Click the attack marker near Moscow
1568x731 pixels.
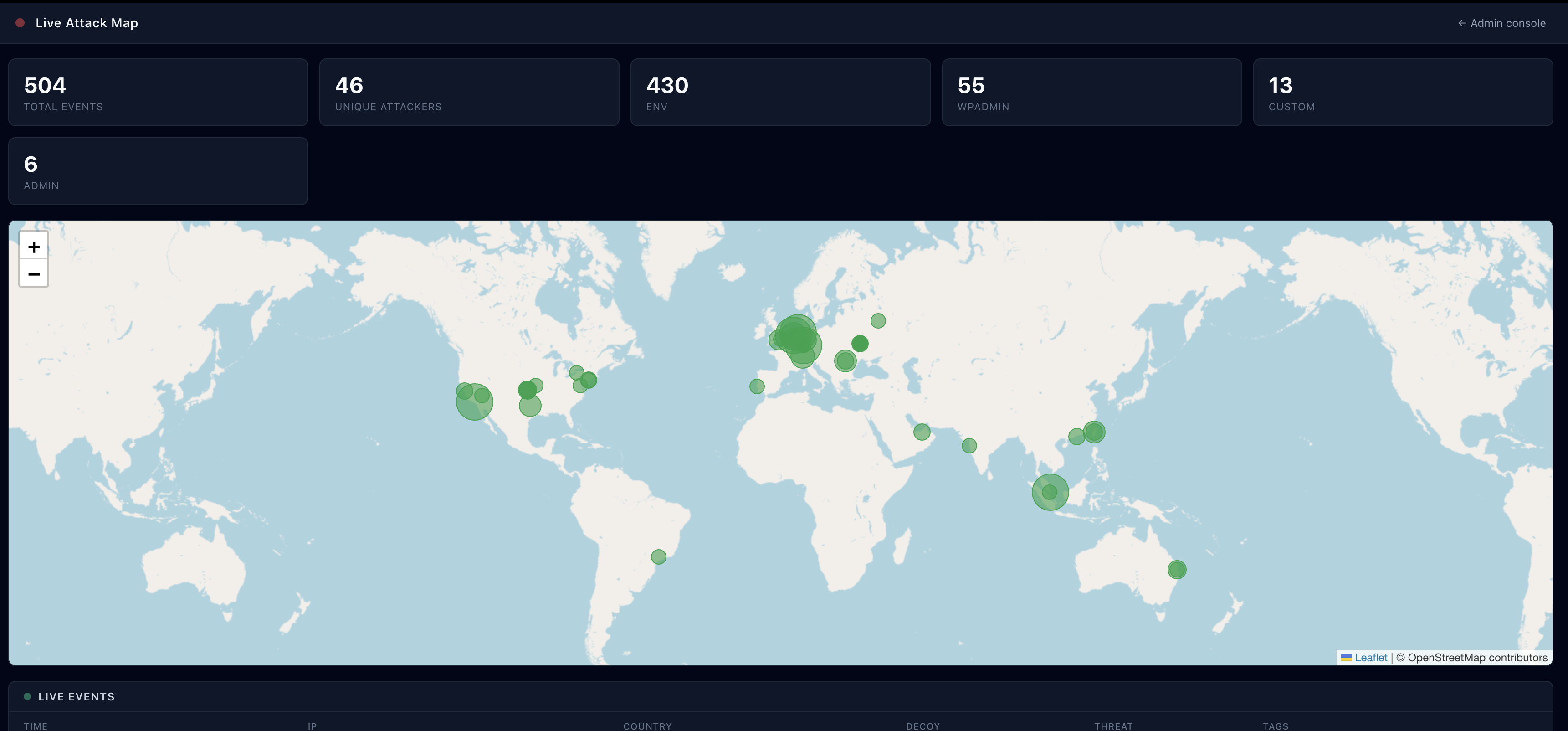tap(878, 320)
